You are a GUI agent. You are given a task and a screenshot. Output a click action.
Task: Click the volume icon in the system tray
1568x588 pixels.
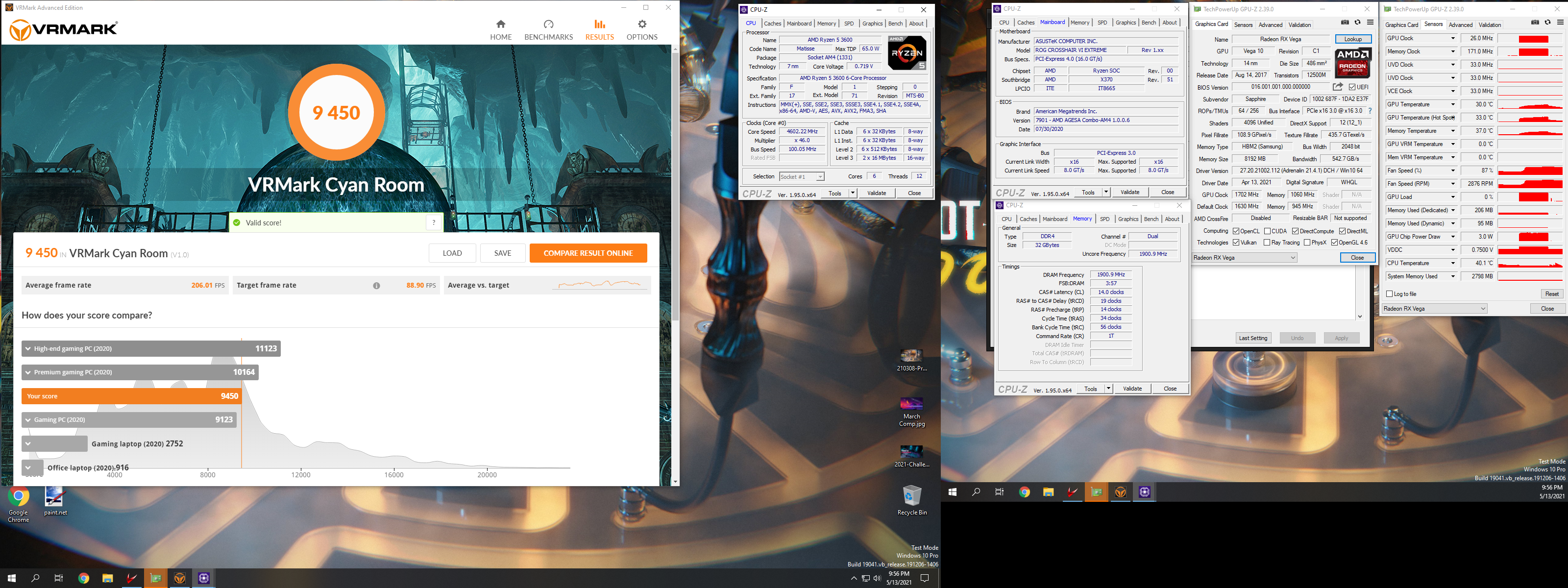[877, 578]
